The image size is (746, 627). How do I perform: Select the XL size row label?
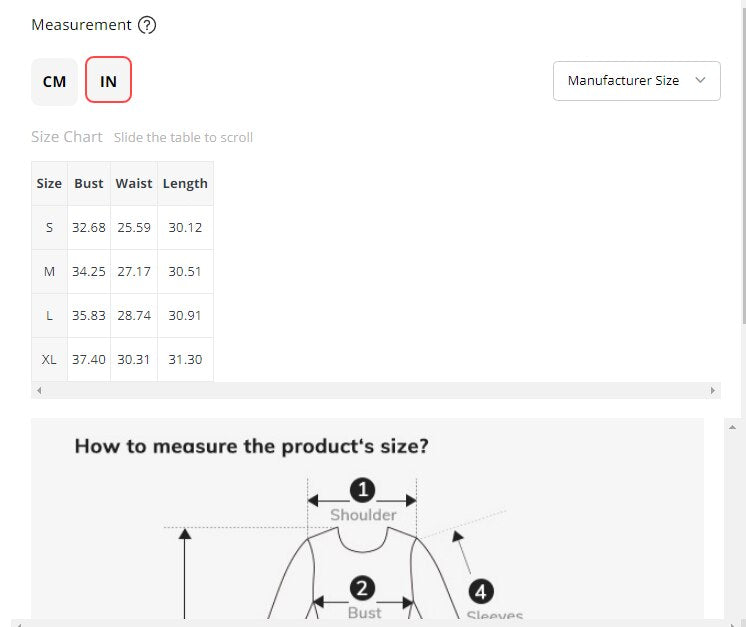tap(49, 360)
